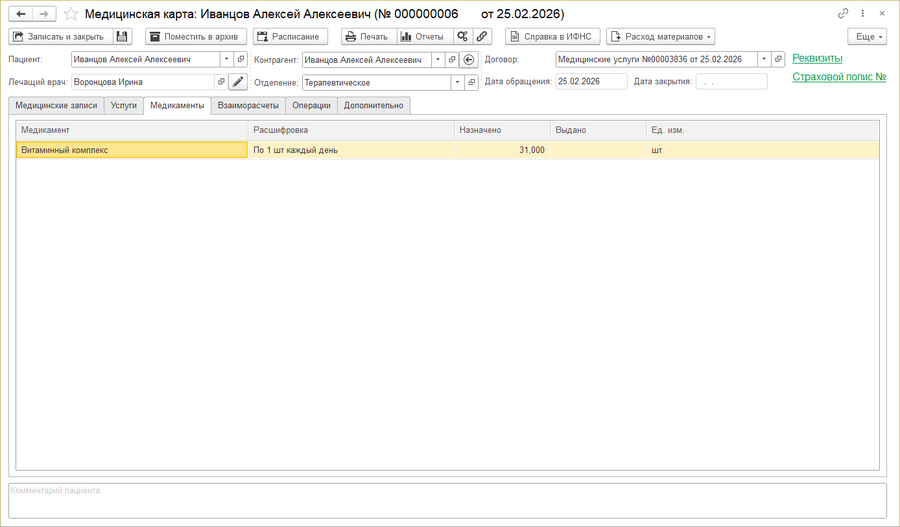Open the gears settings icon in toolbar
Viewport: 900px width, 527px height.
pos(463,37)
